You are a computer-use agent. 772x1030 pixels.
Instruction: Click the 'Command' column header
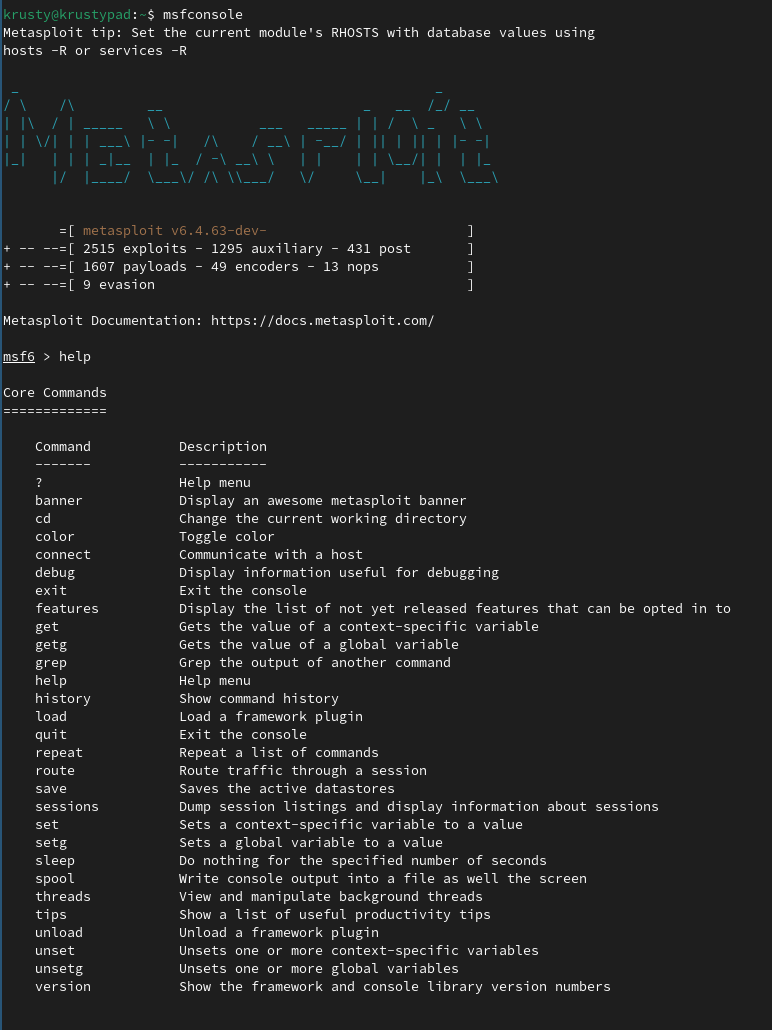pyautogui.click(x=63, y=447)
